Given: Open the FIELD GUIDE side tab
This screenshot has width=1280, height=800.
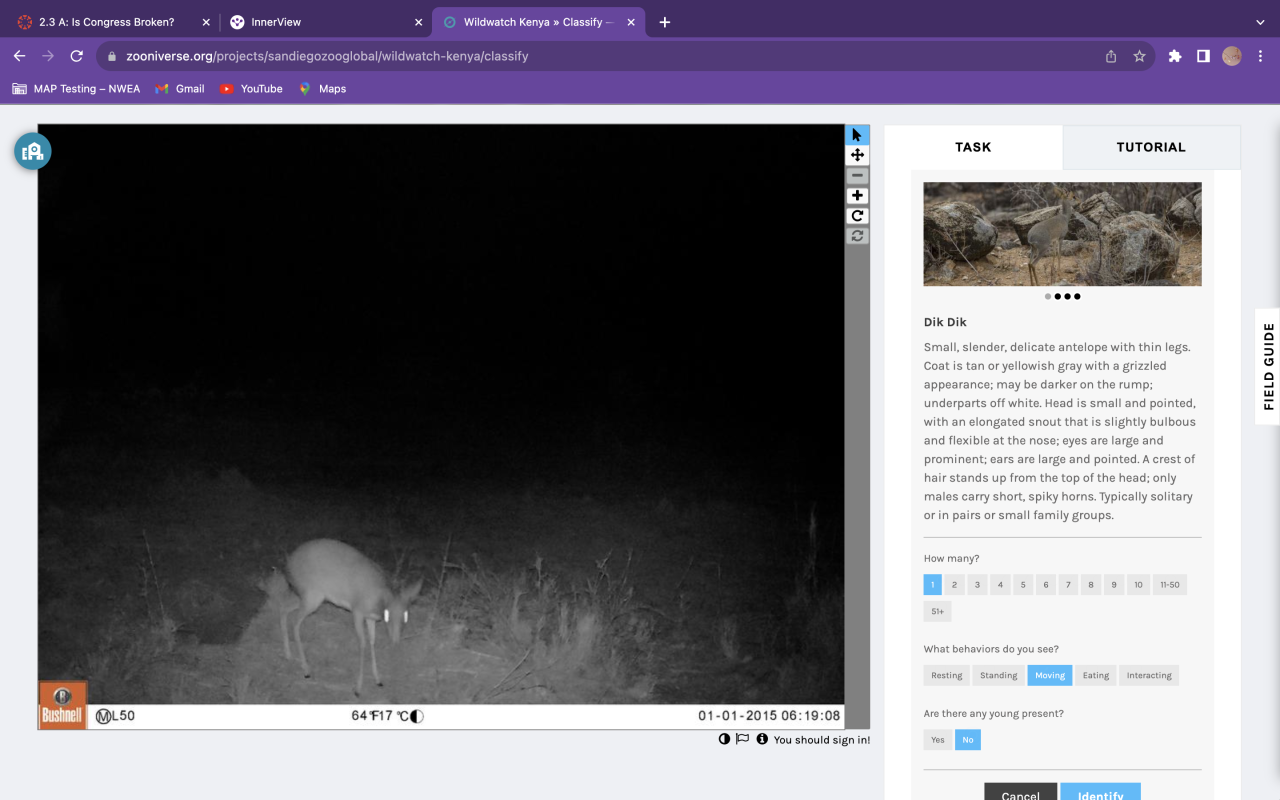Looking at the screenshot, I should point(1268,367).
